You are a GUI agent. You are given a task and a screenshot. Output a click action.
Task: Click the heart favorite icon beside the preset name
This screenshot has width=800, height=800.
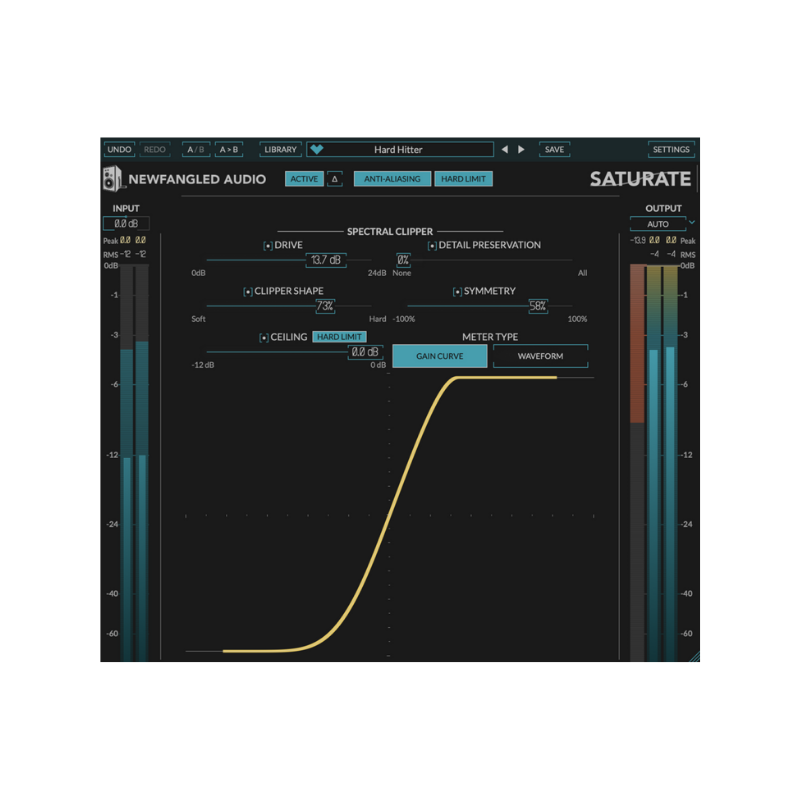[318, 148]
